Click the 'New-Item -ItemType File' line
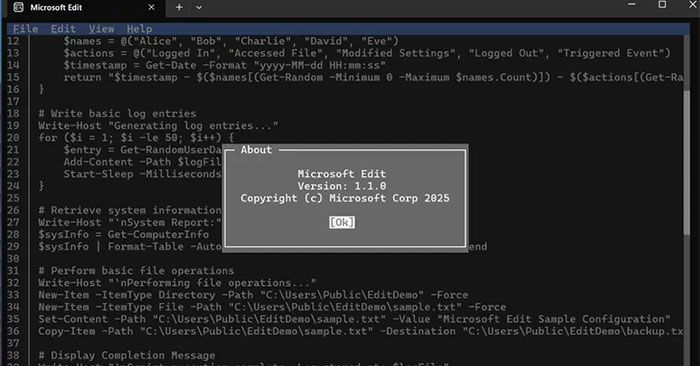 click(x=272, y=307)
